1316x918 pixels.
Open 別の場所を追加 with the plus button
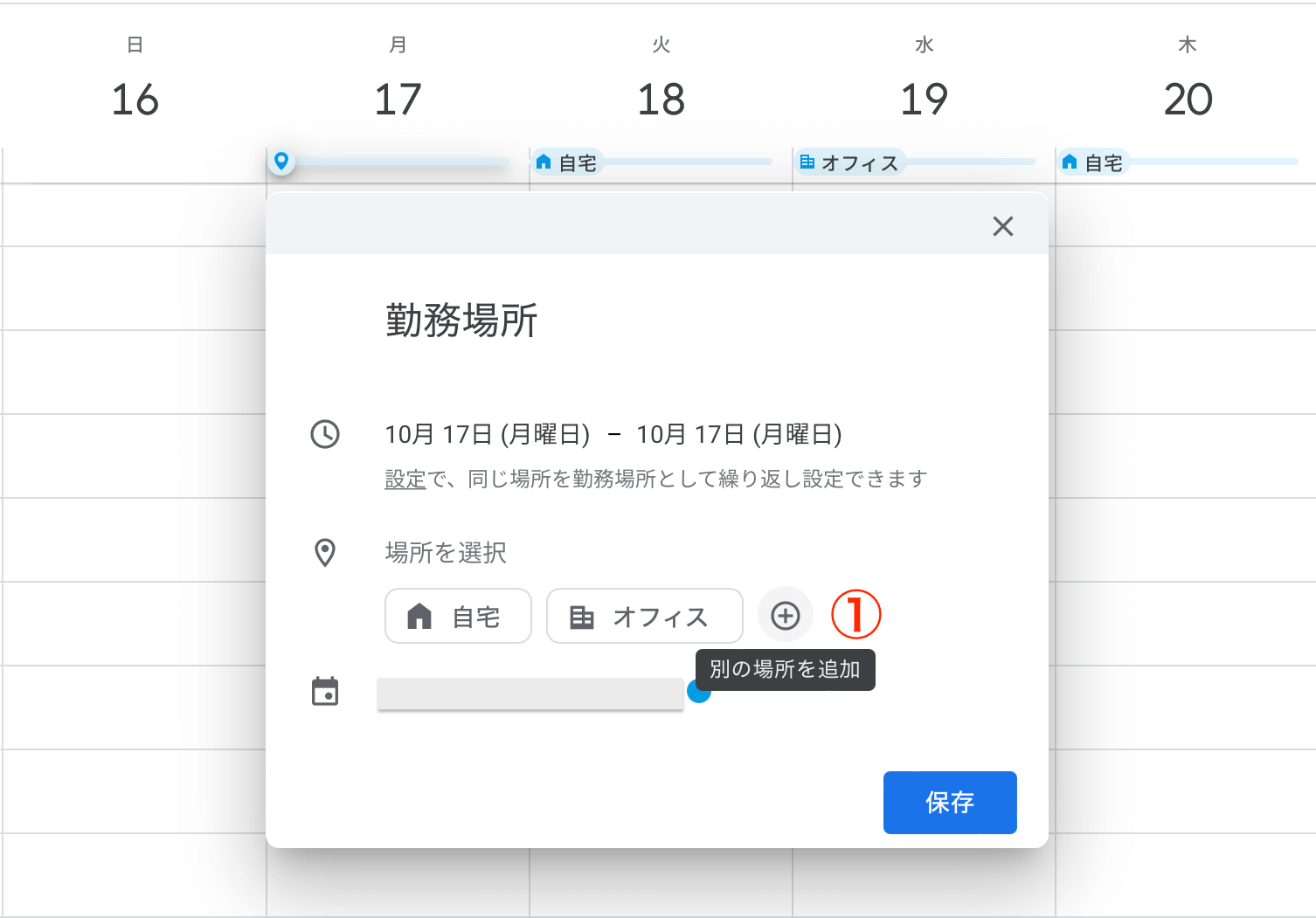pos(785,614)
